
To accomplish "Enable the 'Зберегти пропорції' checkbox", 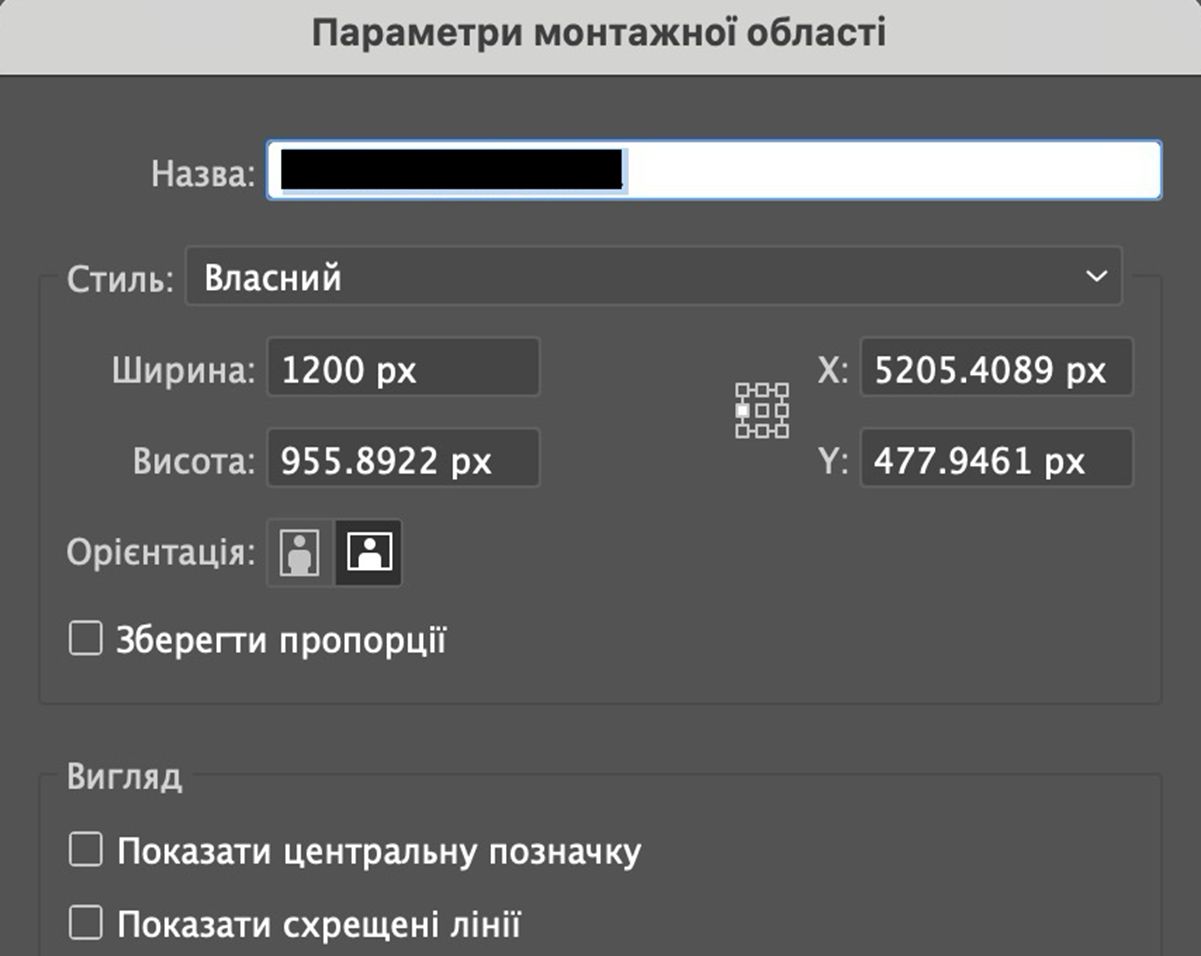I will click(86, 638).
